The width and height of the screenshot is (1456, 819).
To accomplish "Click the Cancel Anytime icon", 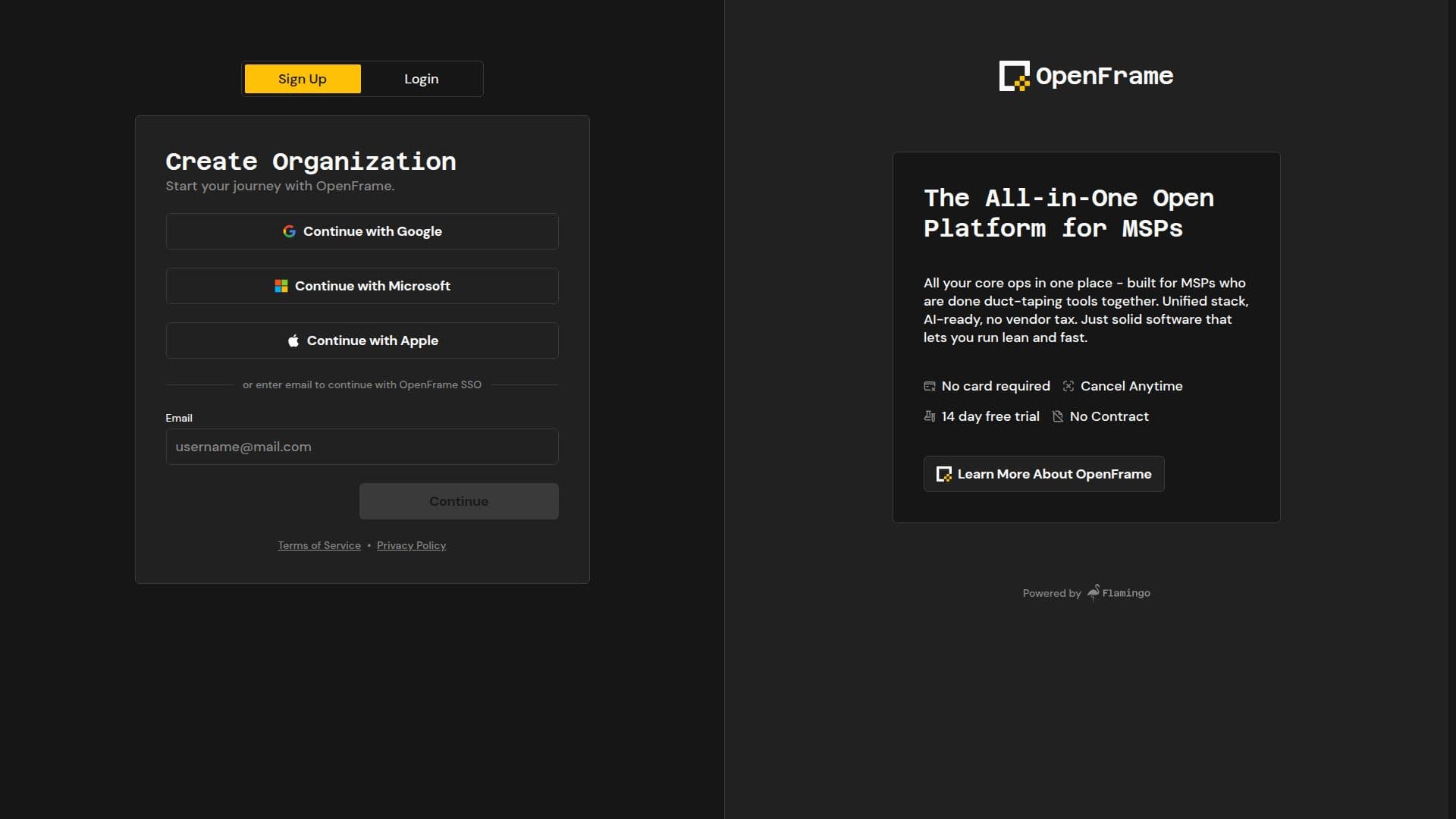I will (1068, 386).
